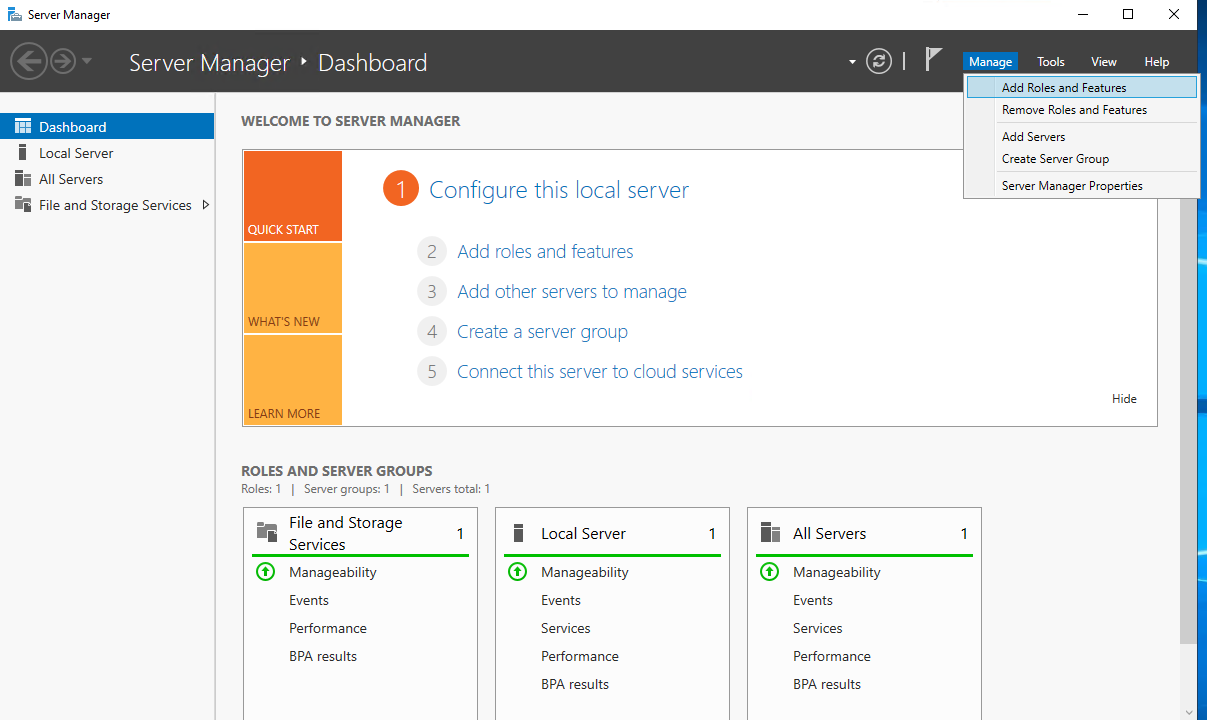Click green Manageability icon in Local Server tile
1207x720 pixels.
[x=517, y=572]
